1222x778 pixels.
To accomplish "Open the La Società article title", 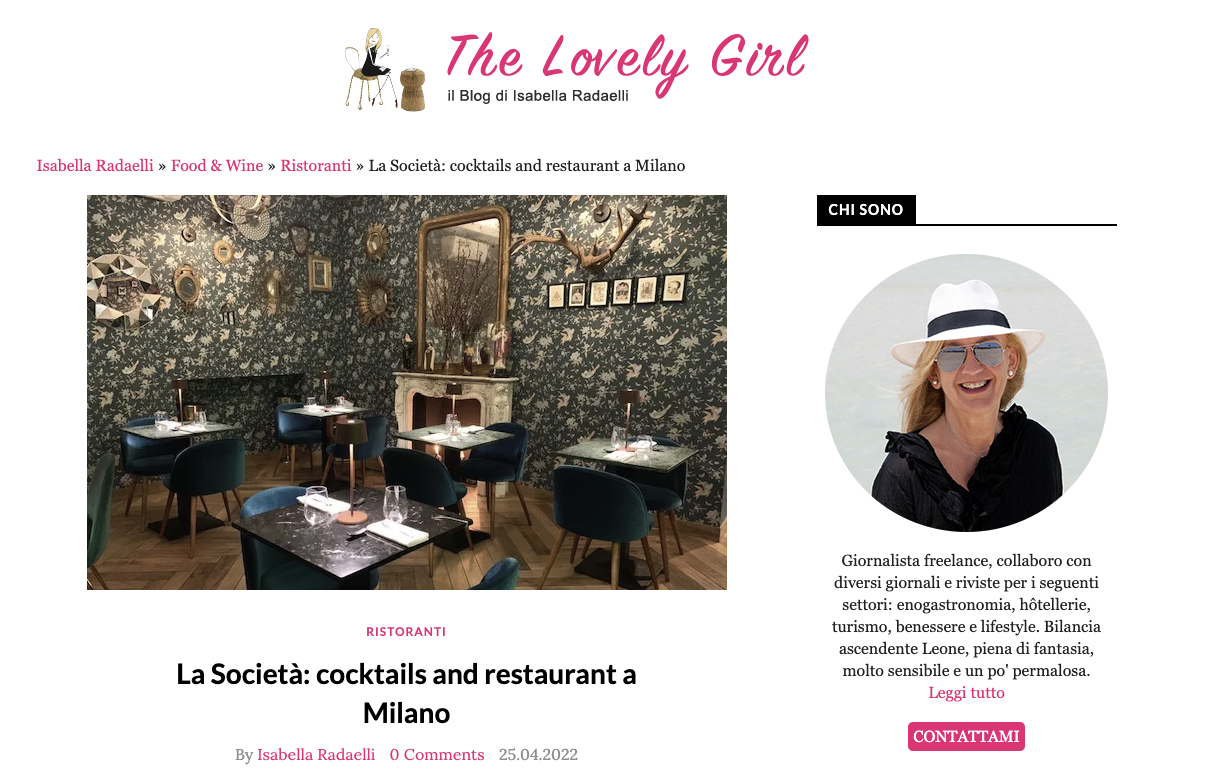I will coord(406,693).
